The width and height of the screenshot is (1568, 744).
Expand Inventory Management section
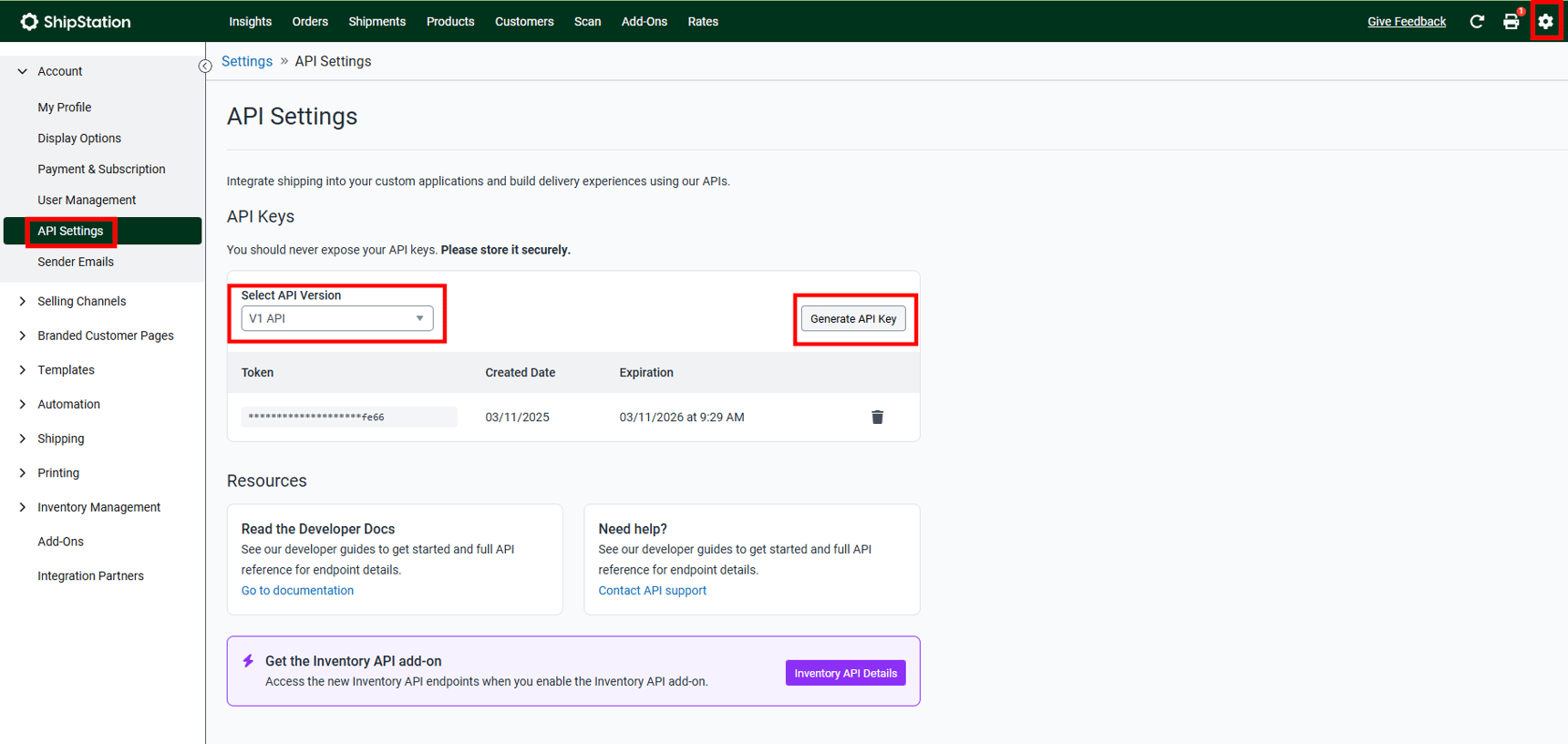click(x=23, y=507)
